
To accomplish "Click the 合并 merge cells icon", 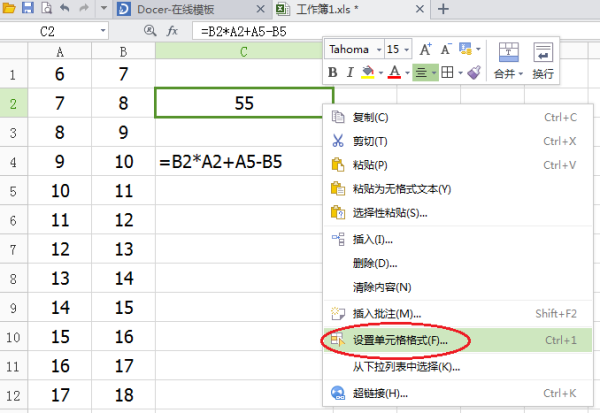I will pos(509,52).
